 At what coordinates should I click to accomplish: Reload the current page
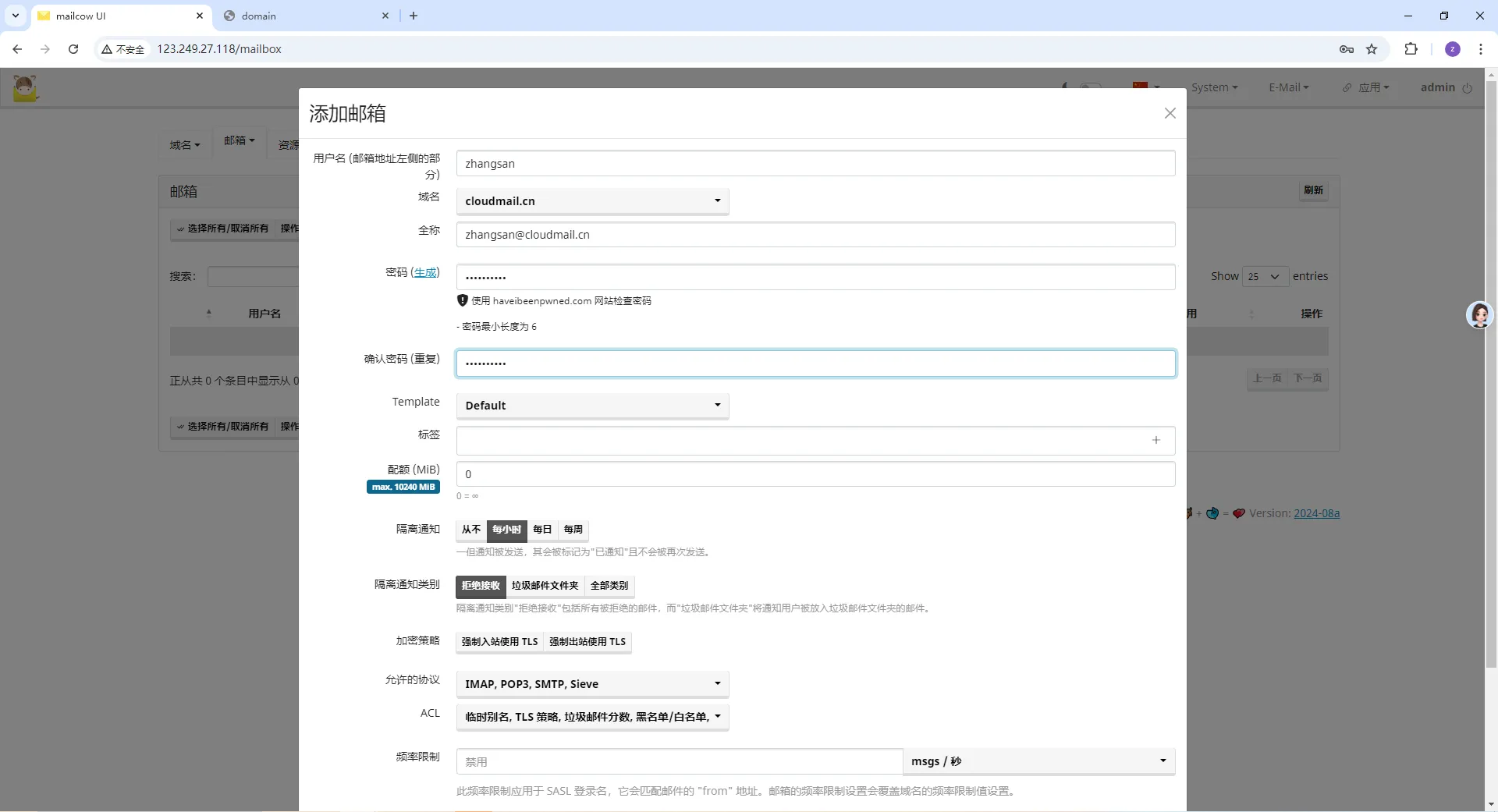click(x=73, y=49)
